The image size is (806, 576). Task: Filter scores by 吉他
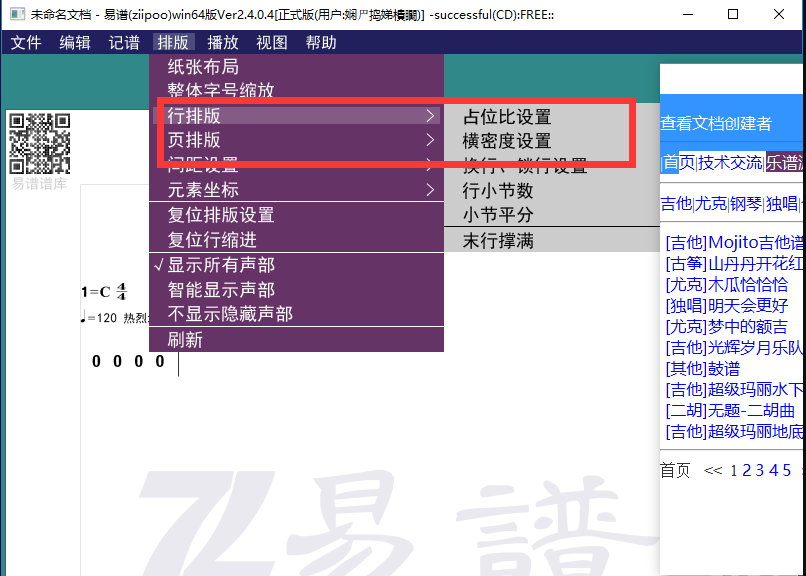click(676, 204)
